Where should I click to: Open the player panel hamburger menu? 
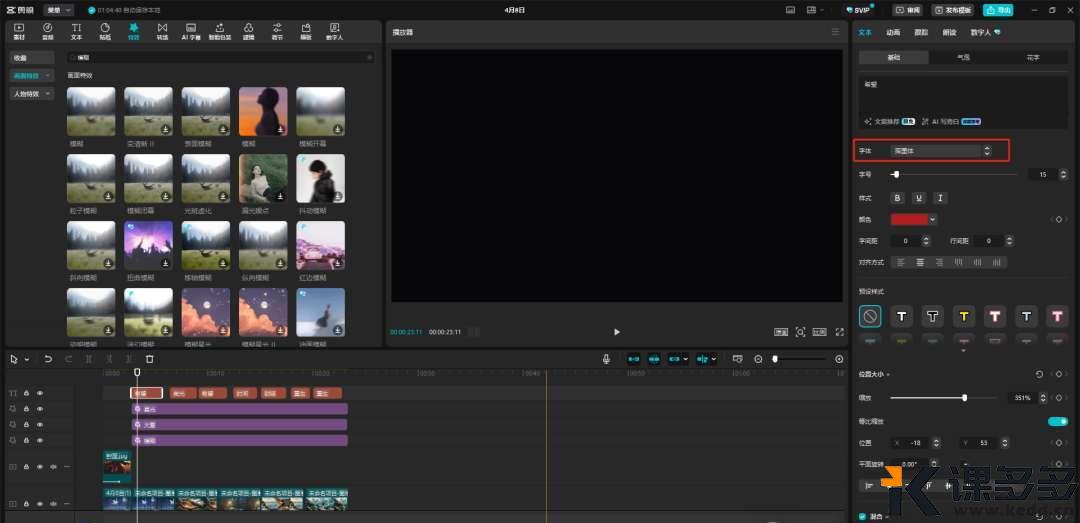(x=835, y=32)
